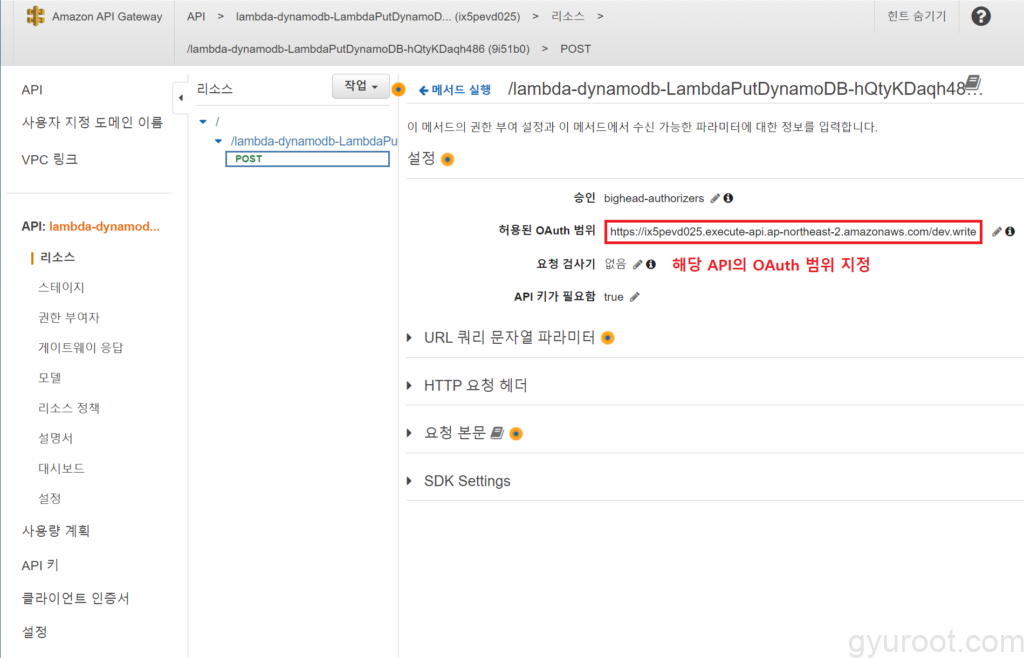Select 스테이지 in the sidebar menu
The width and height of the screenshot is (1024, 658).
pos(61,288)
